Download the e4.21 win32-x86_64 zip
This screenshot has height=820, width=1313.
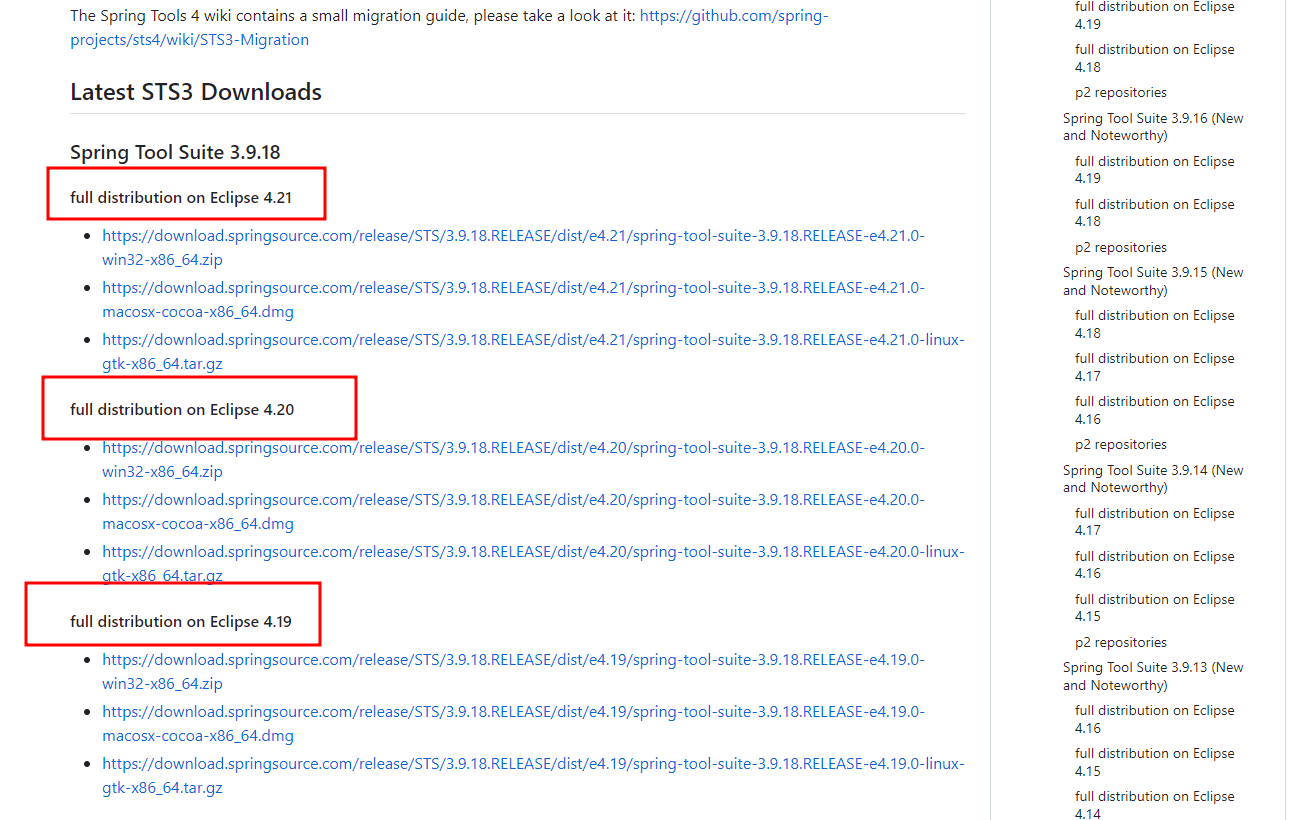click(513, 247)
